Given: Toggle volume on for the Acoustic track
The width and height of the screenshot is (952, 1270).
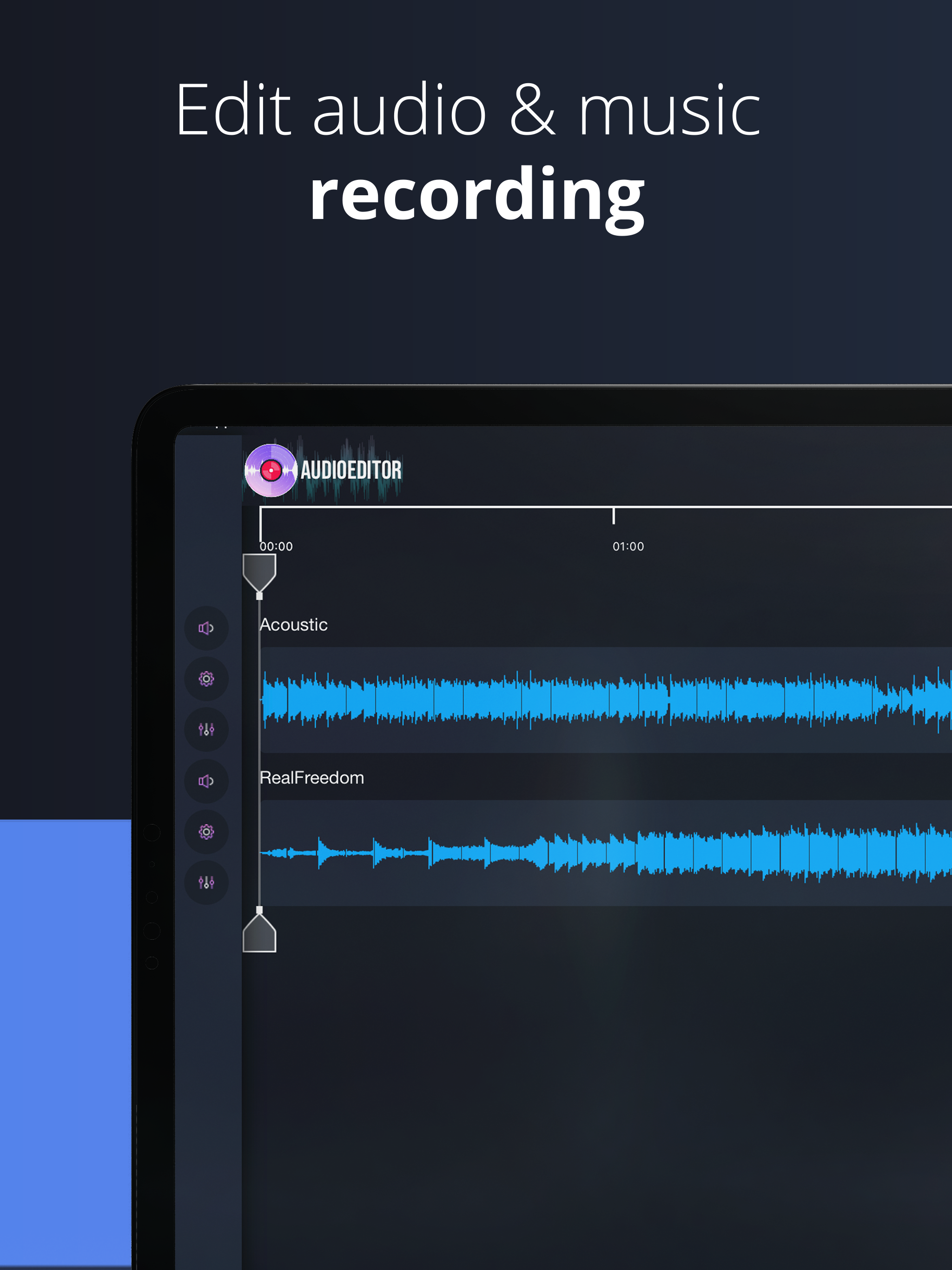Looking at the screenshot, I should pos(207,629).
